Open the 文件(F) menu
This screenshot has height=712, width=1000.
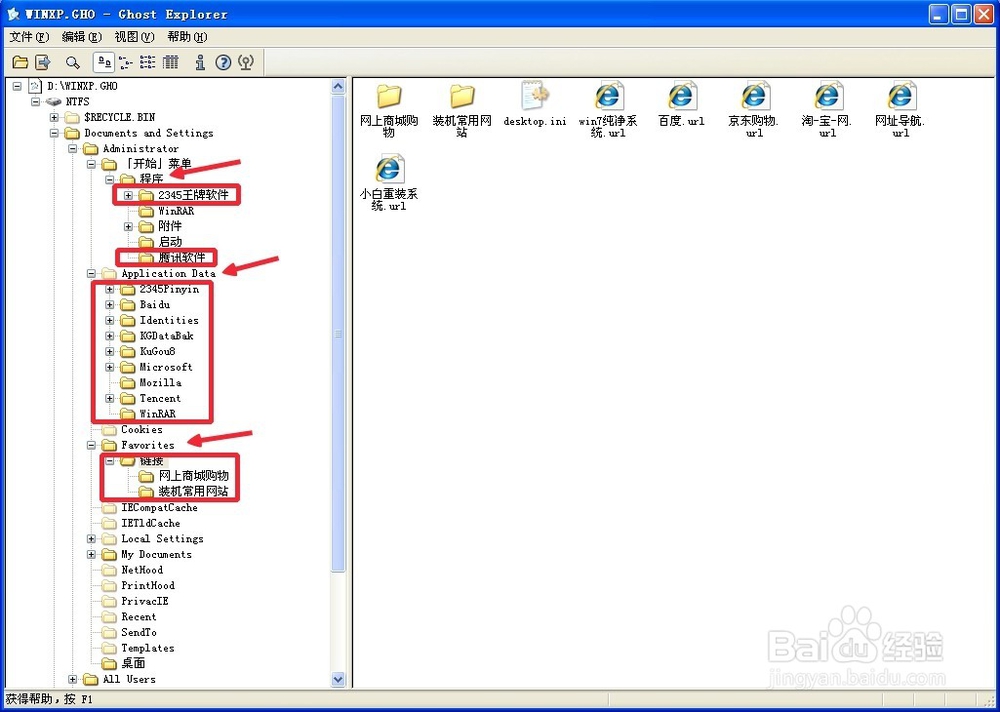point(29,36)
